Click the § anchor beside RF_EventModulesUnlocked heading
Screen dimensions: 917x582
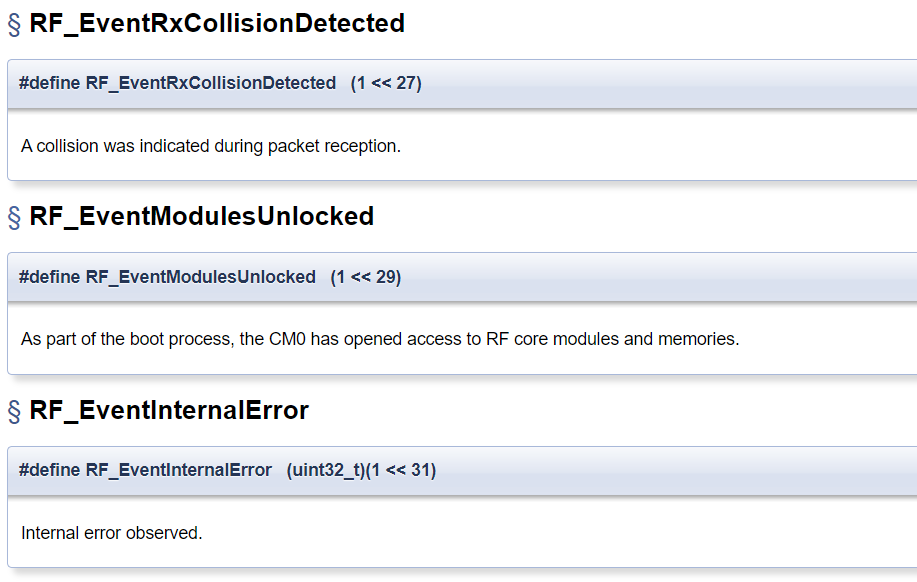pos(14,218)
